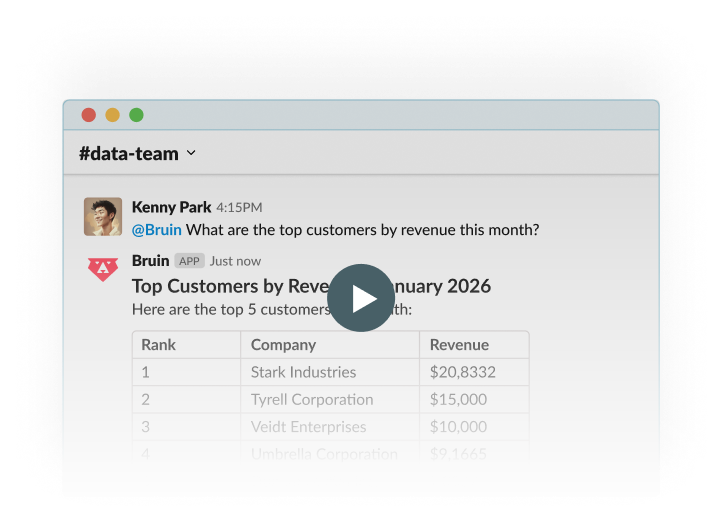Open the Just now timestamp
Image resolution: width=723 pixels, height=522 pixels.
pyautogui.click(x=236, y=261)
